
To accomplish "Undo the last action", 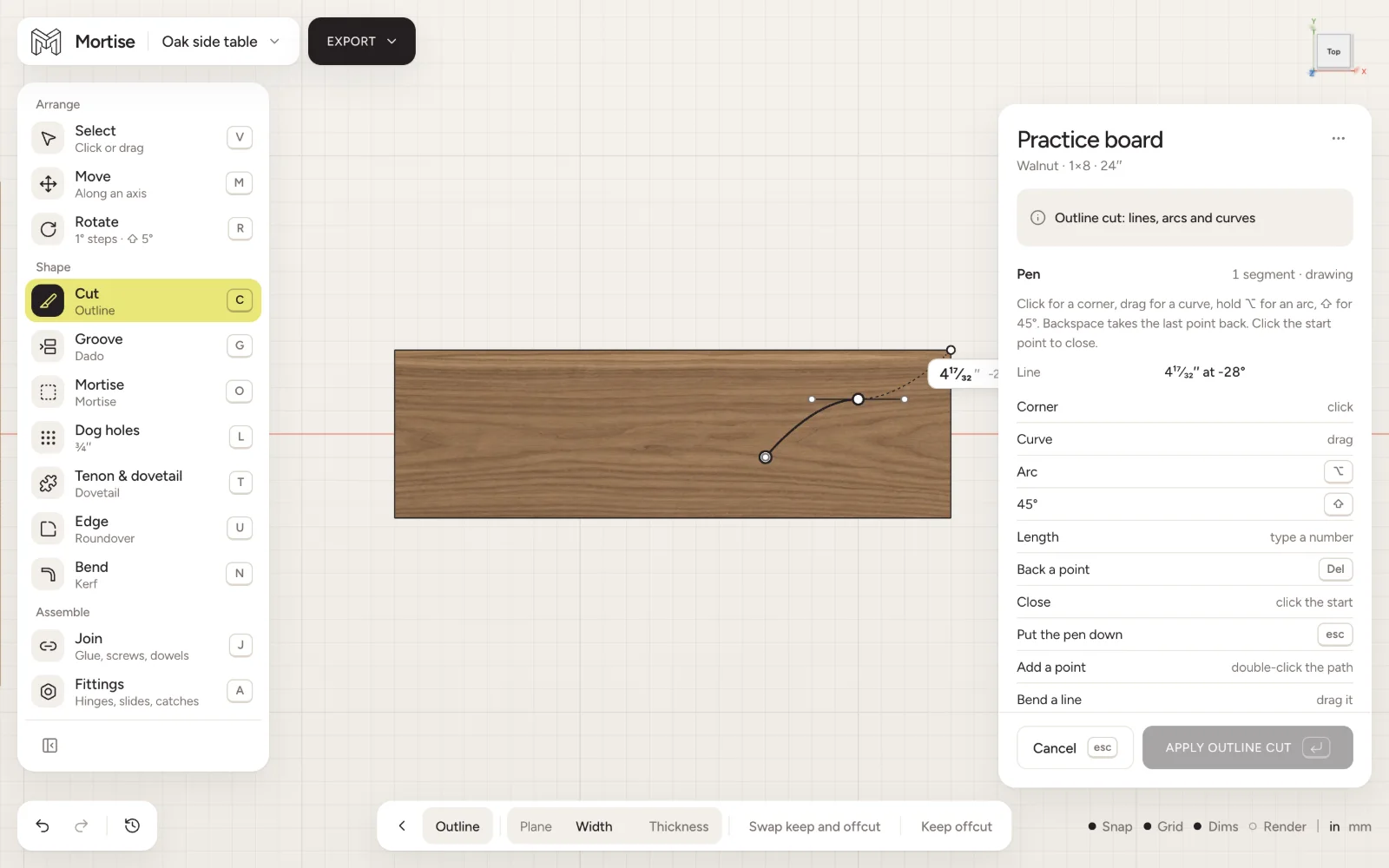I will pos(43,826).
